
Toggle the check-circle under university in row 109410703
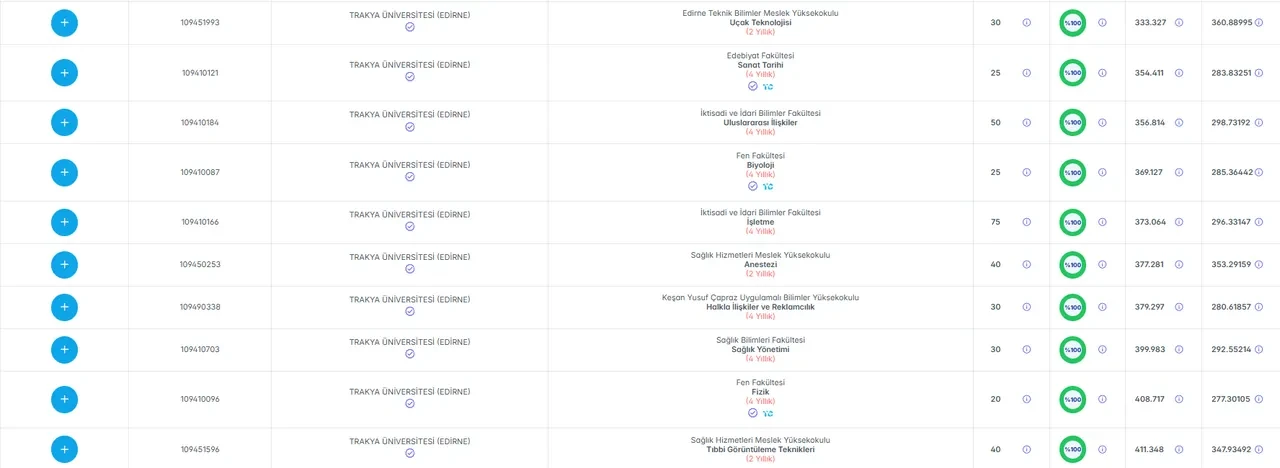[410, 354]
